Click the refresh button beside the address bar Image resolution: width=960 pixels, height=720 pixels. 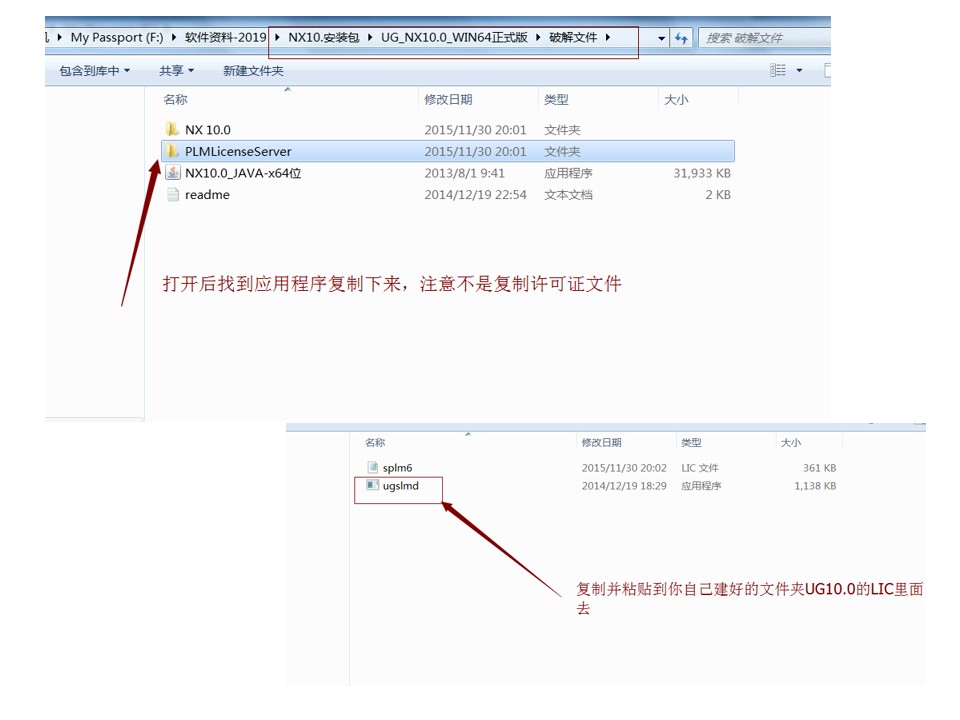tap(681, 38)
